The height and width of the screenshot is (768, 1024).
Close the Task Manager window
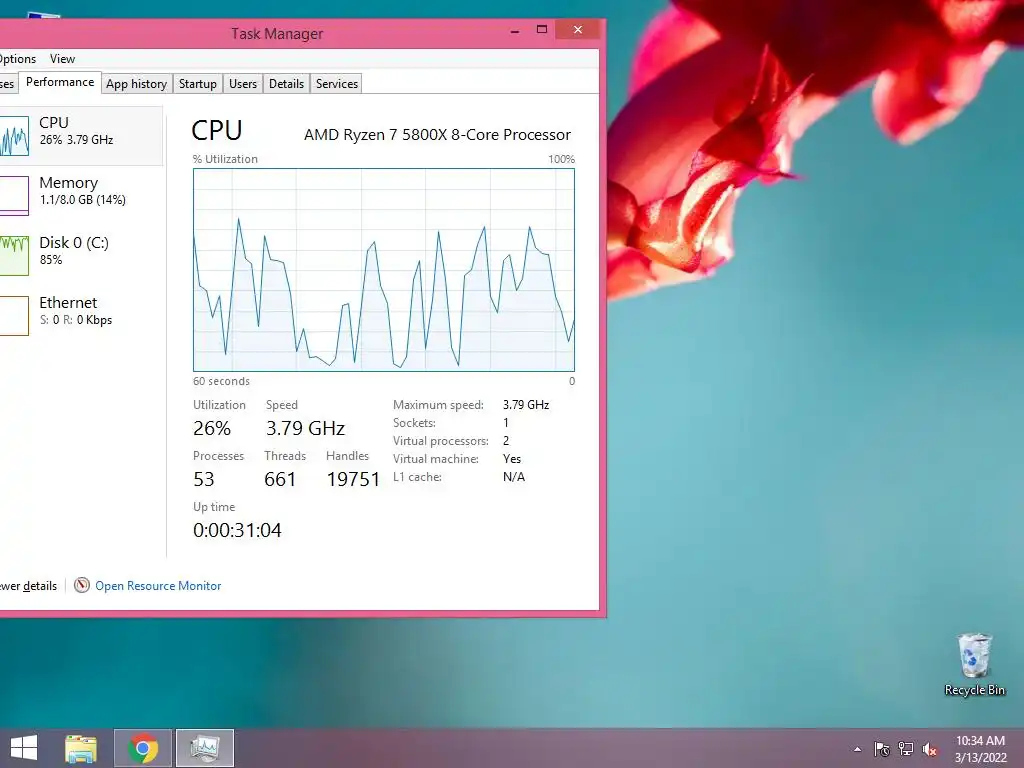pos(578,30)
